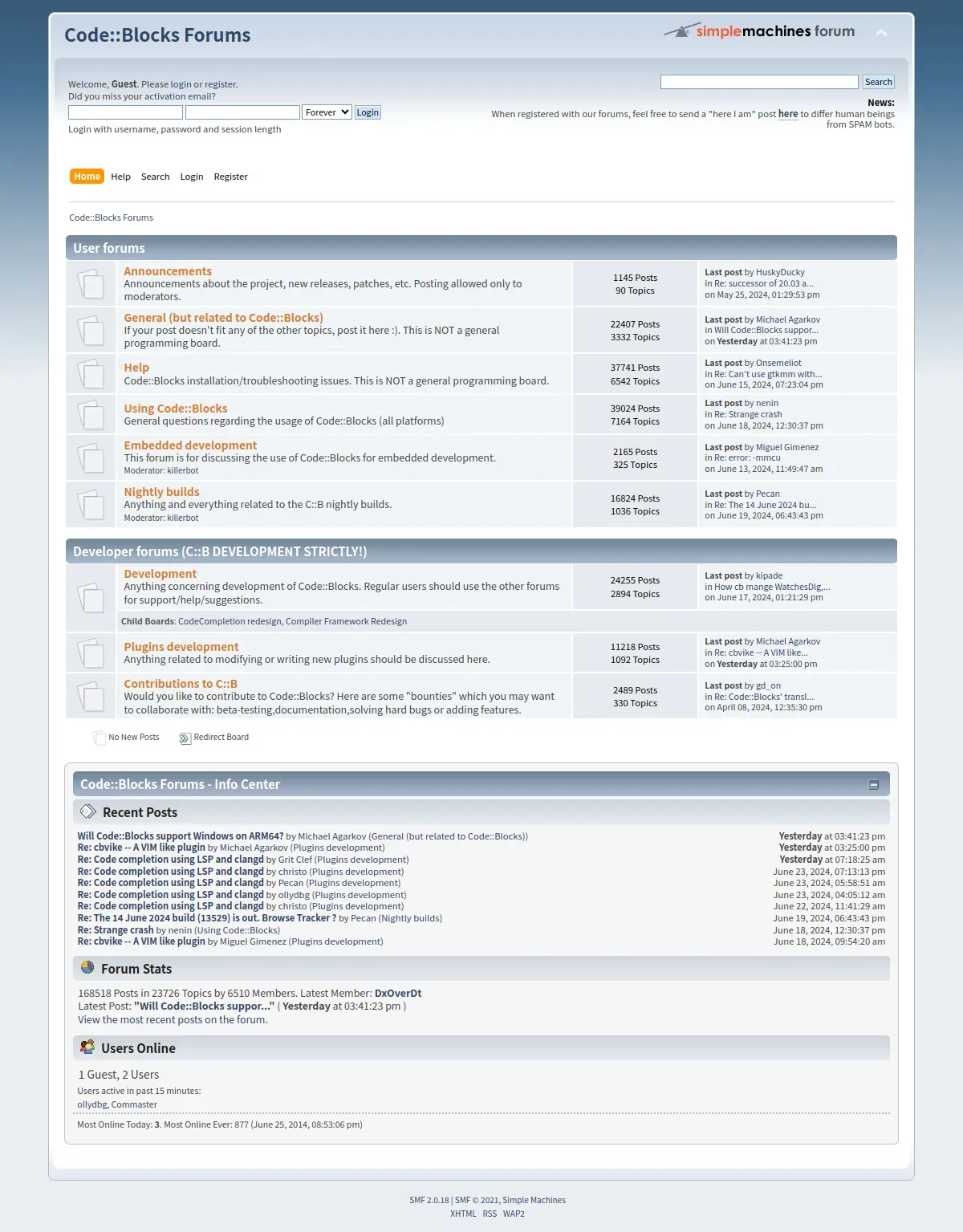
Task: Open the Contributions to C::B board
Action: point(181,684)
